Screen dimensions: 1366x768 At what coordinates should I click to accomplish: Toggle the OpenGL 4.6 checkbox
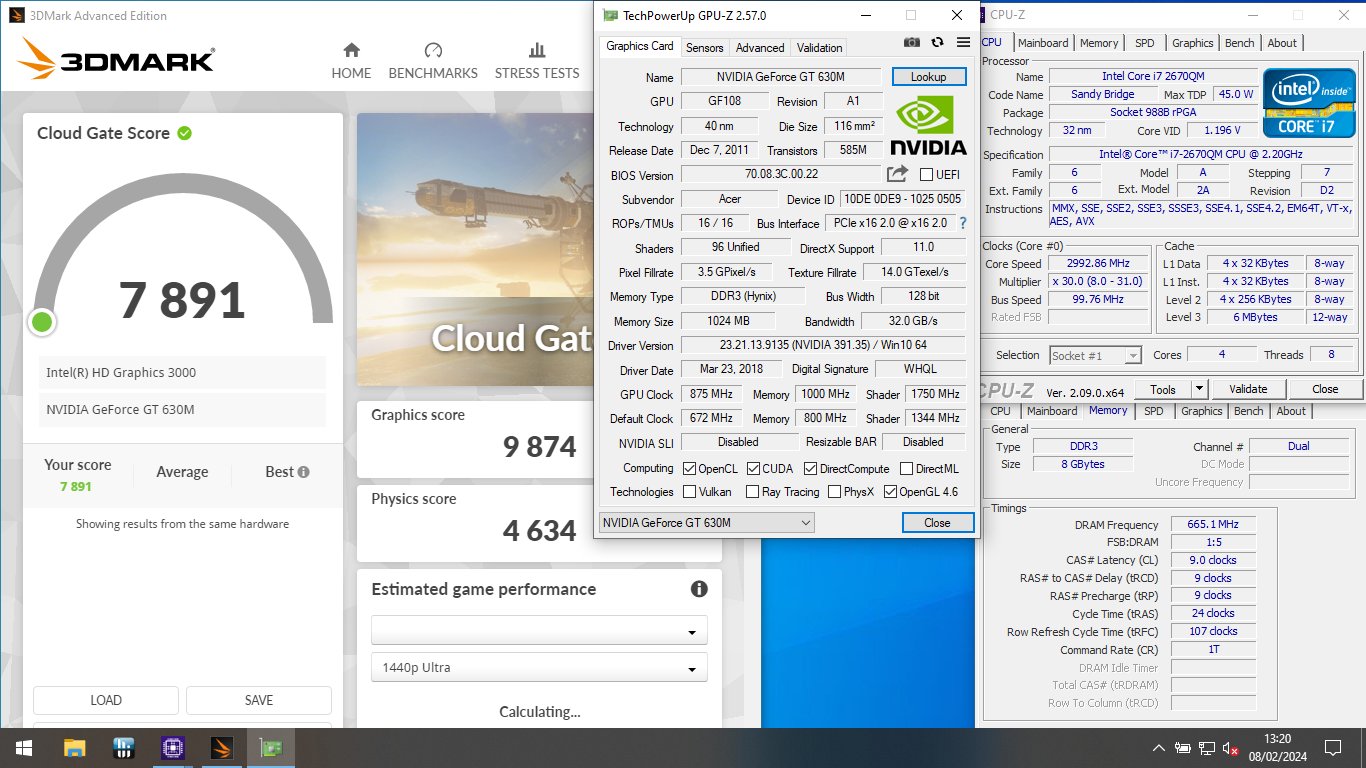[890, 492]
